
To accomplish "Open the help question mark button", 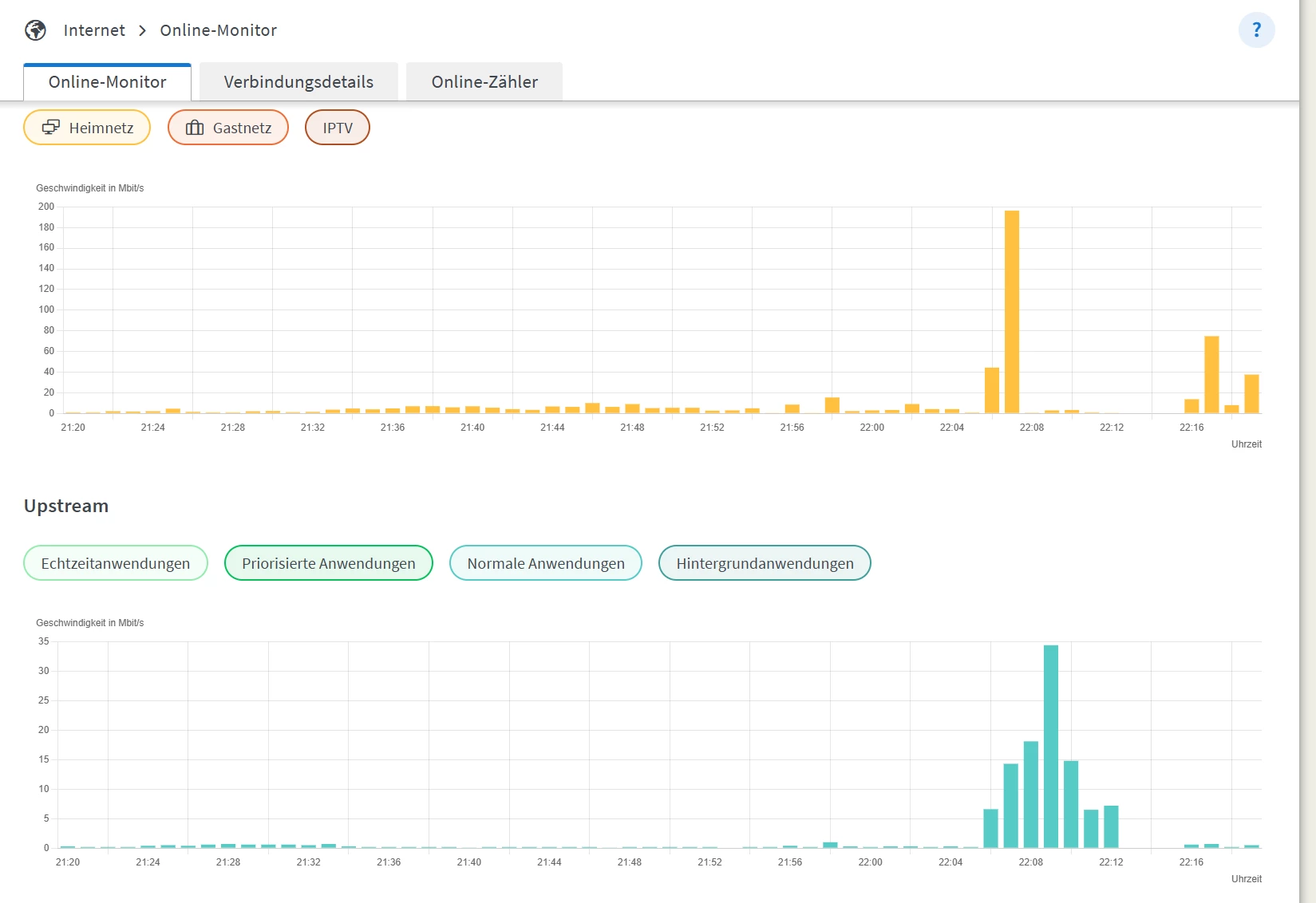I will [x=1256, y=30].
